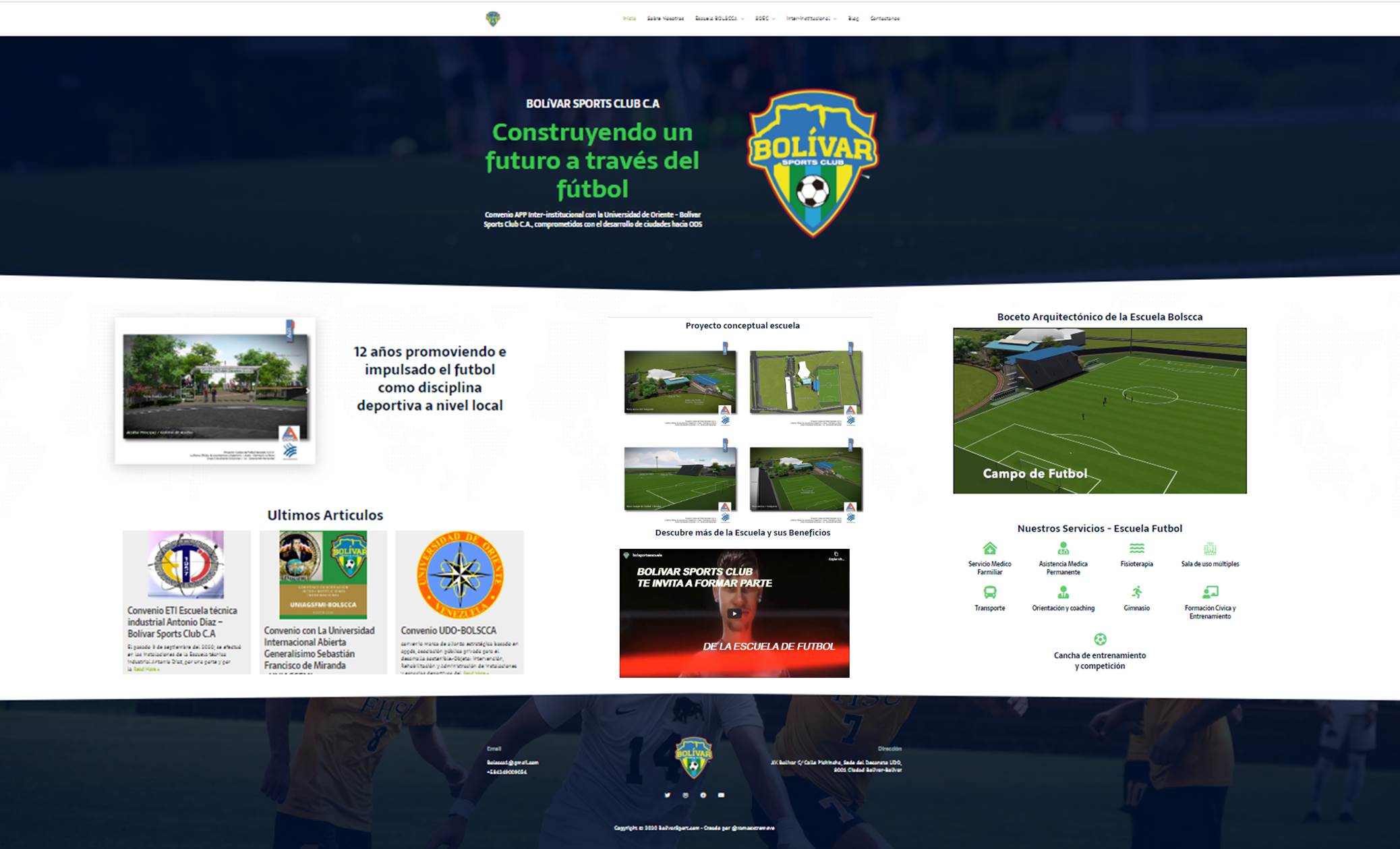This screenshot has width=1400, height=849.
Task: Click Read more under the UDO-BOLSCCA article
Action: 475,672
